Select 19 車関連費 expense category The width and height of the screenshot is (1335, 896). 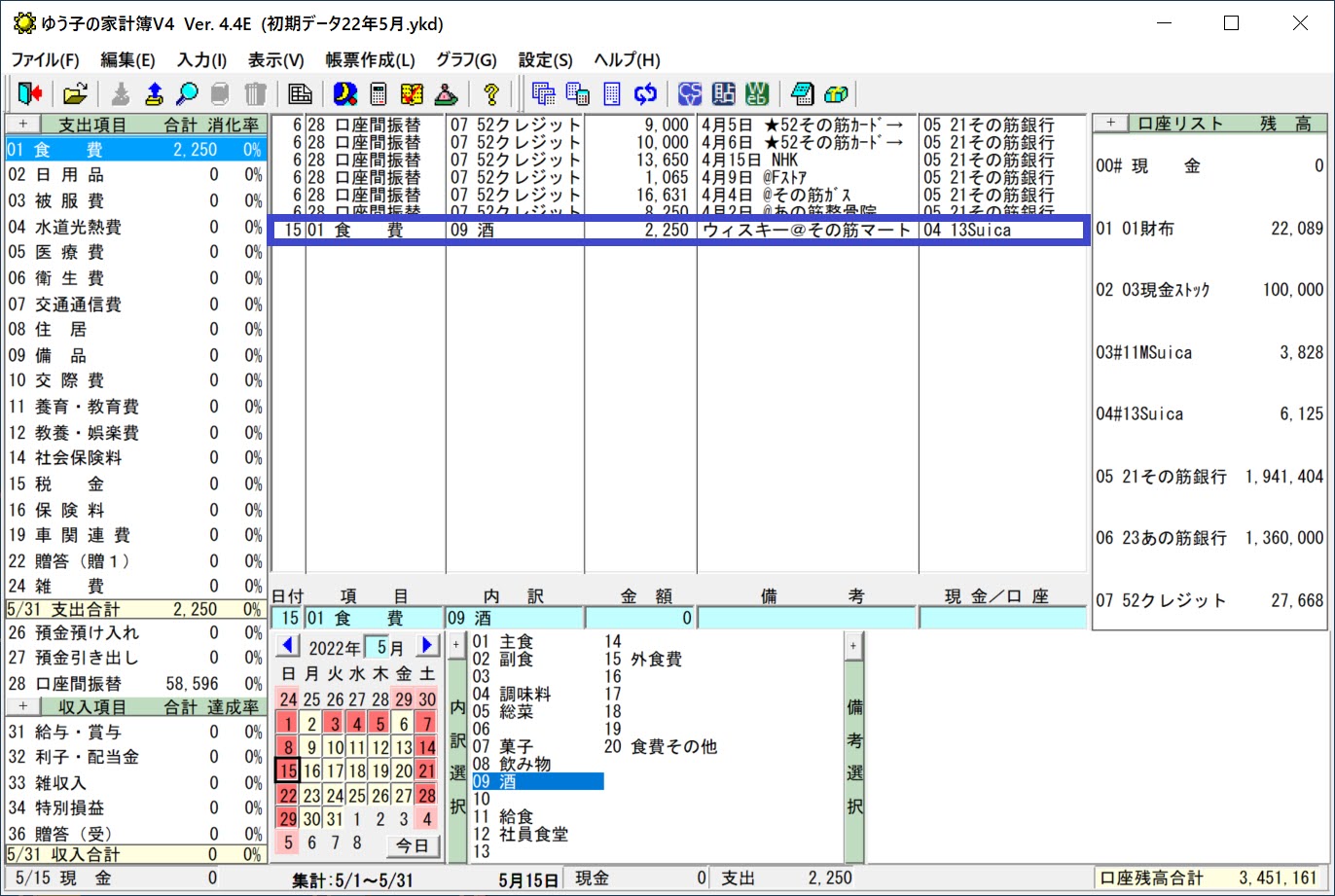click(135, 535)
